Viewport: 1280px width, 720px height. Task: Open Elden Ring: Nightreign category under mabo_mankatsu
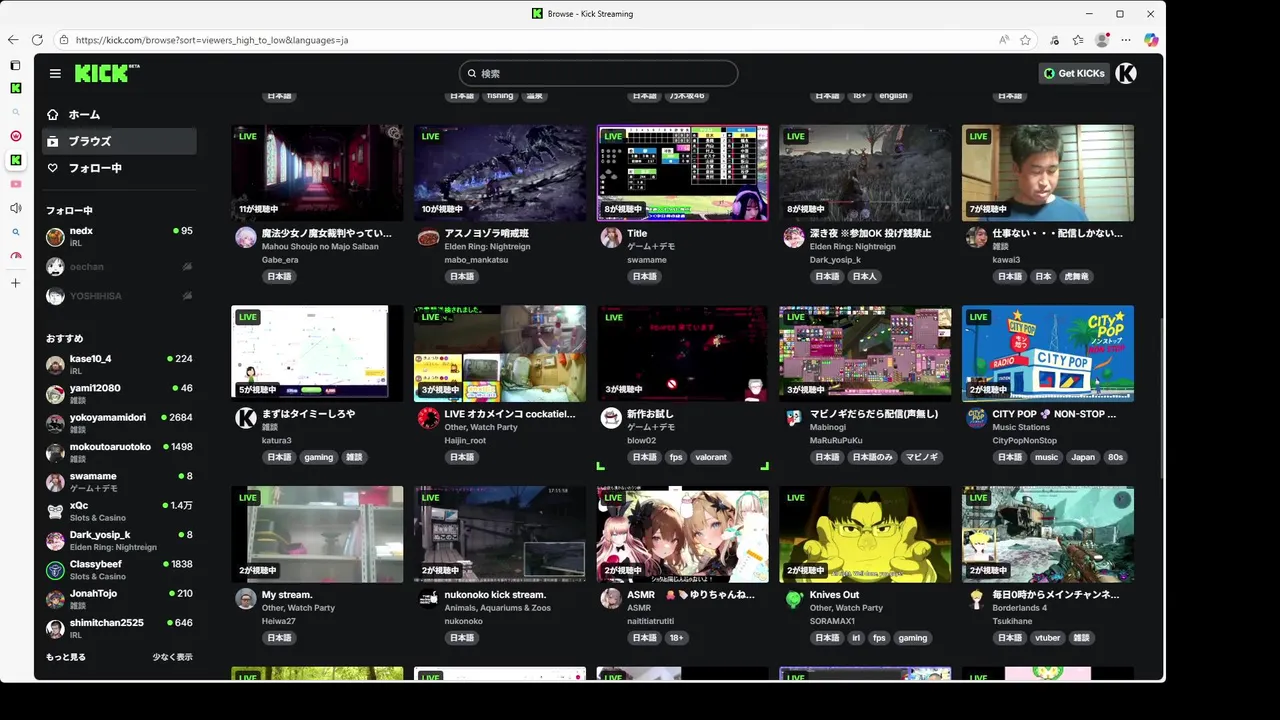[487, 246]
